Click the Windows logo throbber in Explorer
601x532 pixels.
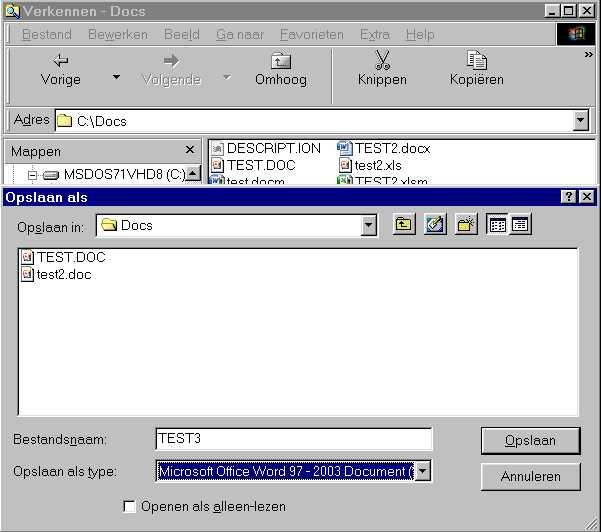coord(576,34)
